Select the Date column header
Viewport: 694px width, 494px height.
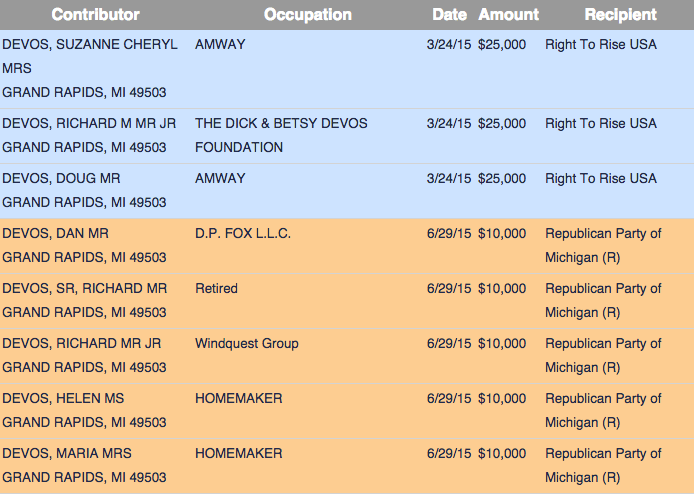(449, 15)
